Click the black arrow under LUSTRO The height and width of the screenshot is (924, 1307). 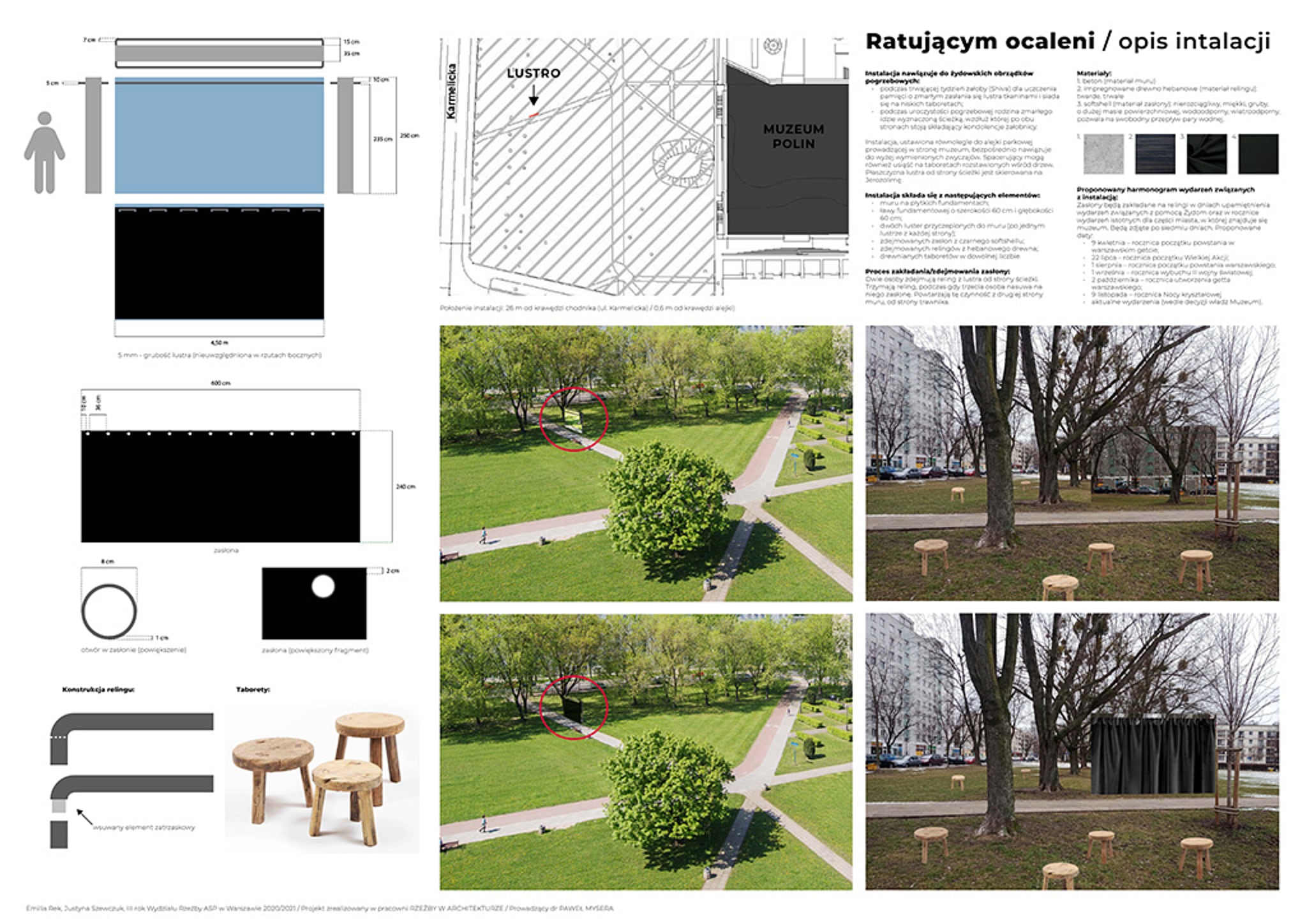pos(534,95)
